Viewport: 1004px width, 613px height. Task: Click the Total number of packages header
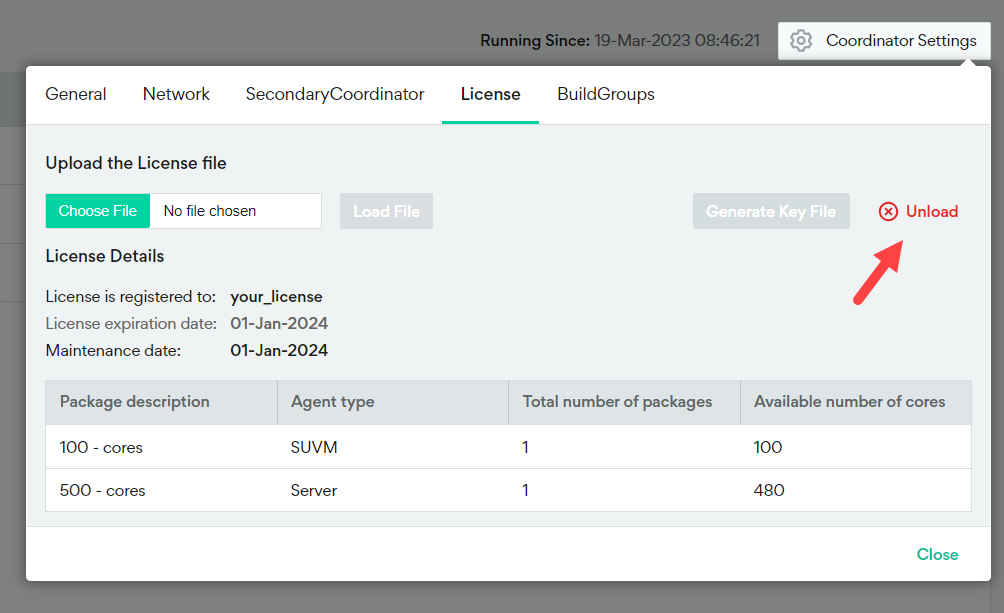pyautogui.click(x=617, y=402)
